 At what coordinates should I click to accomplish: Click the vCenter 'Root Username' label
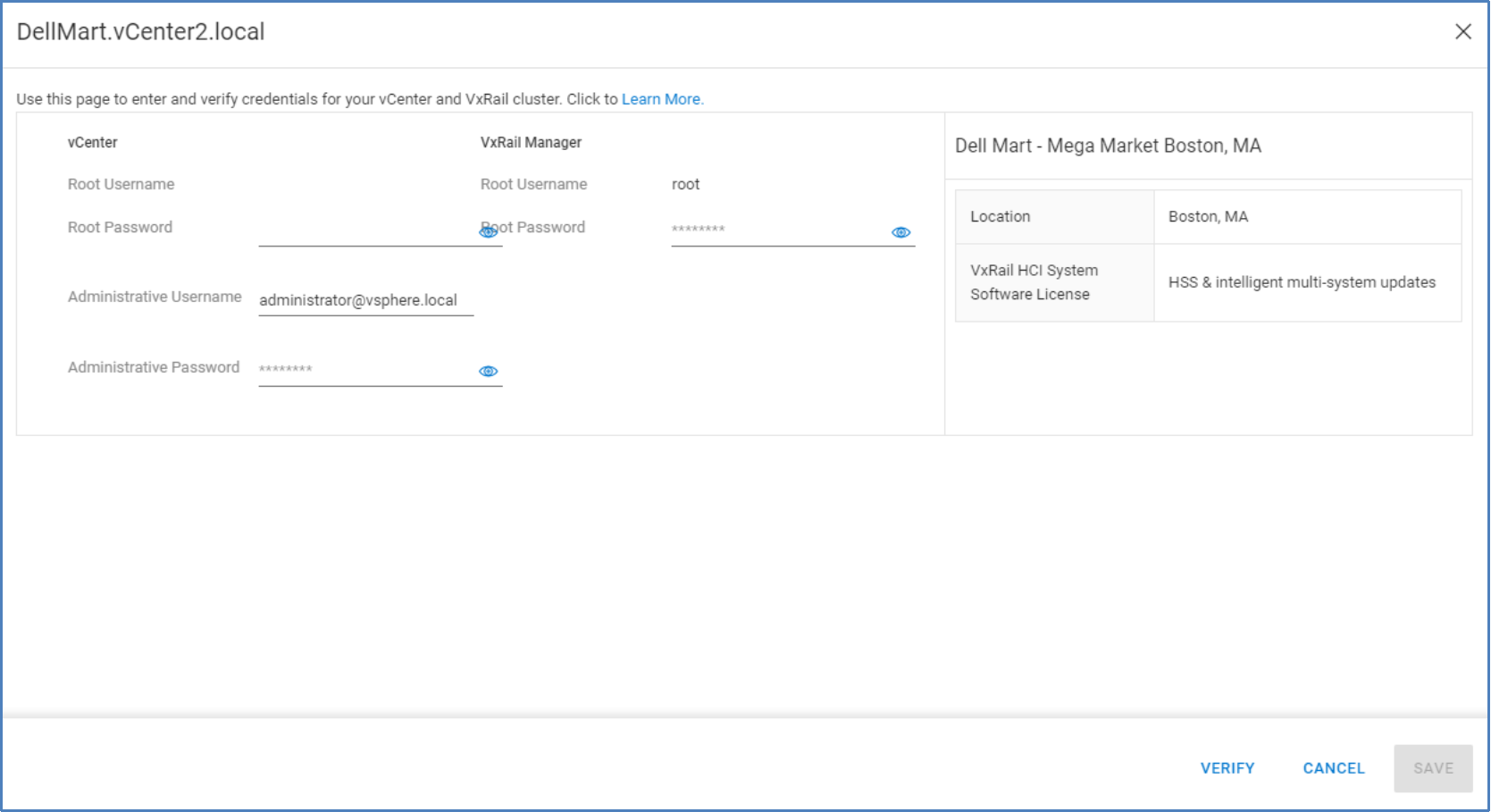pyautogui.click(x=121, y=185)
